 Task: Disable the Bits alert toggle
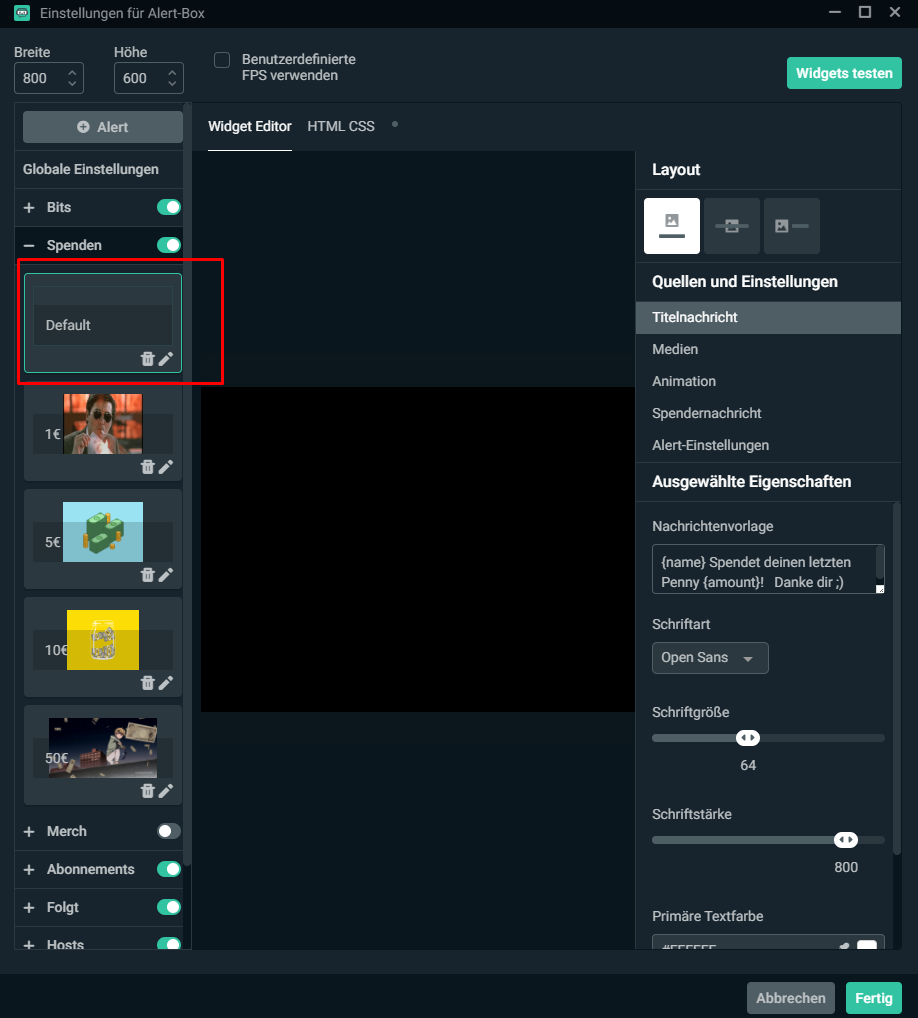click(x=169, y=207)
